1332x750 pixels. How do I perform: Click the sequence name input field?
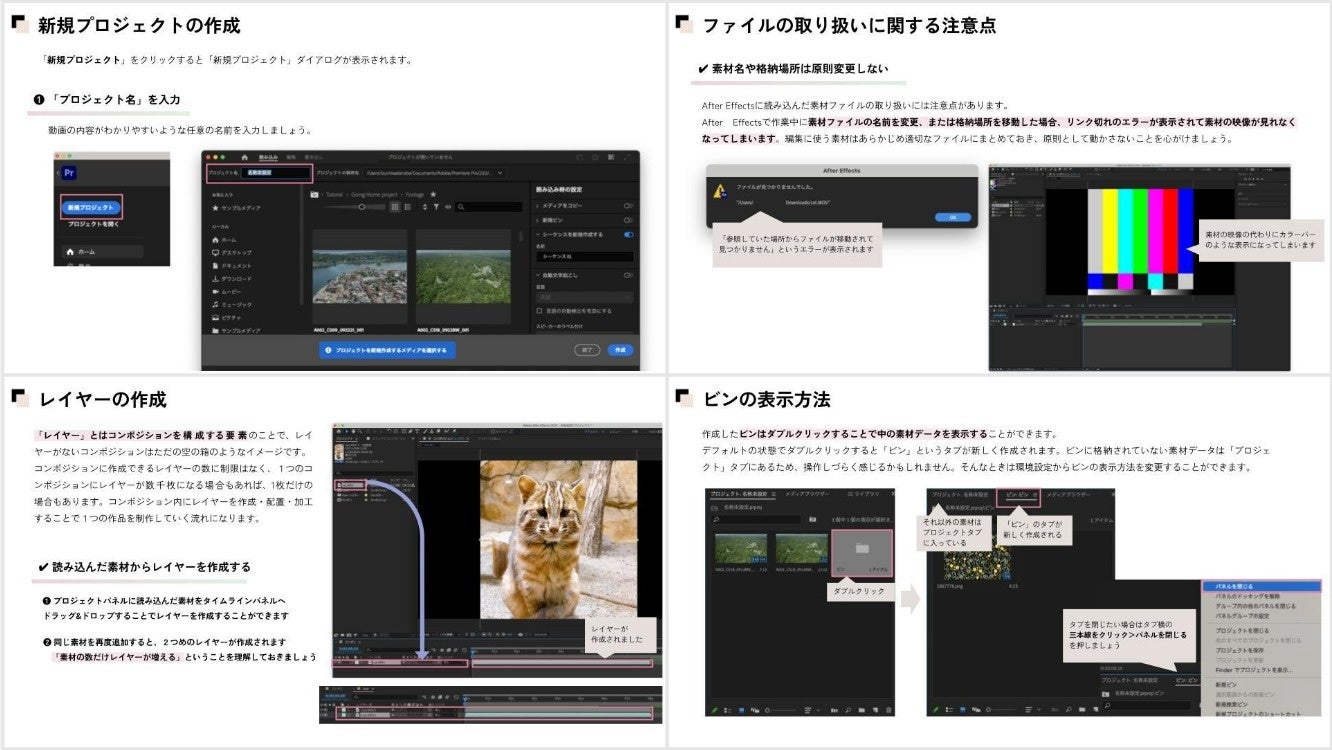click(585, 257)
